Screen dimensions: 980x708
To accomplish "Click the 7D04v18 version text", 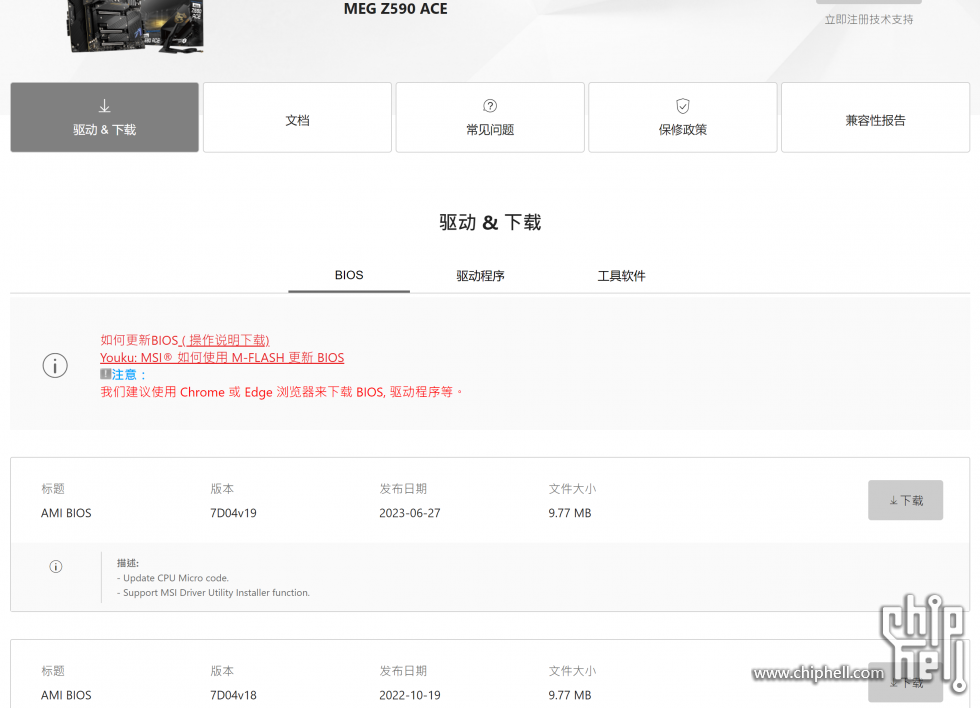I will tap(233, 695).
